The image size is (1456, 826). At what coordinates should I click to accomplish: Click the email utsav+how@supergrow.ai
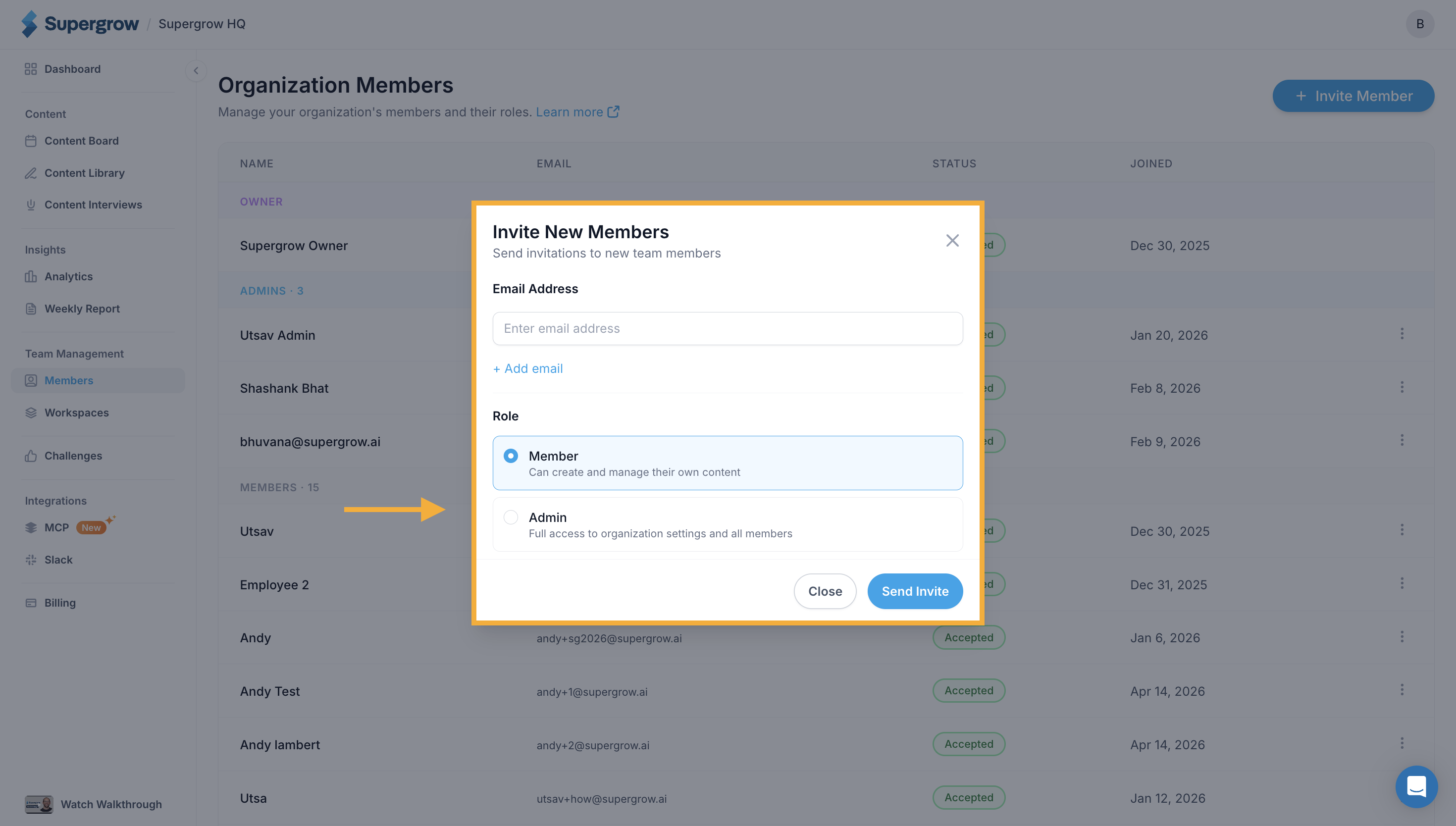point(602,799)
